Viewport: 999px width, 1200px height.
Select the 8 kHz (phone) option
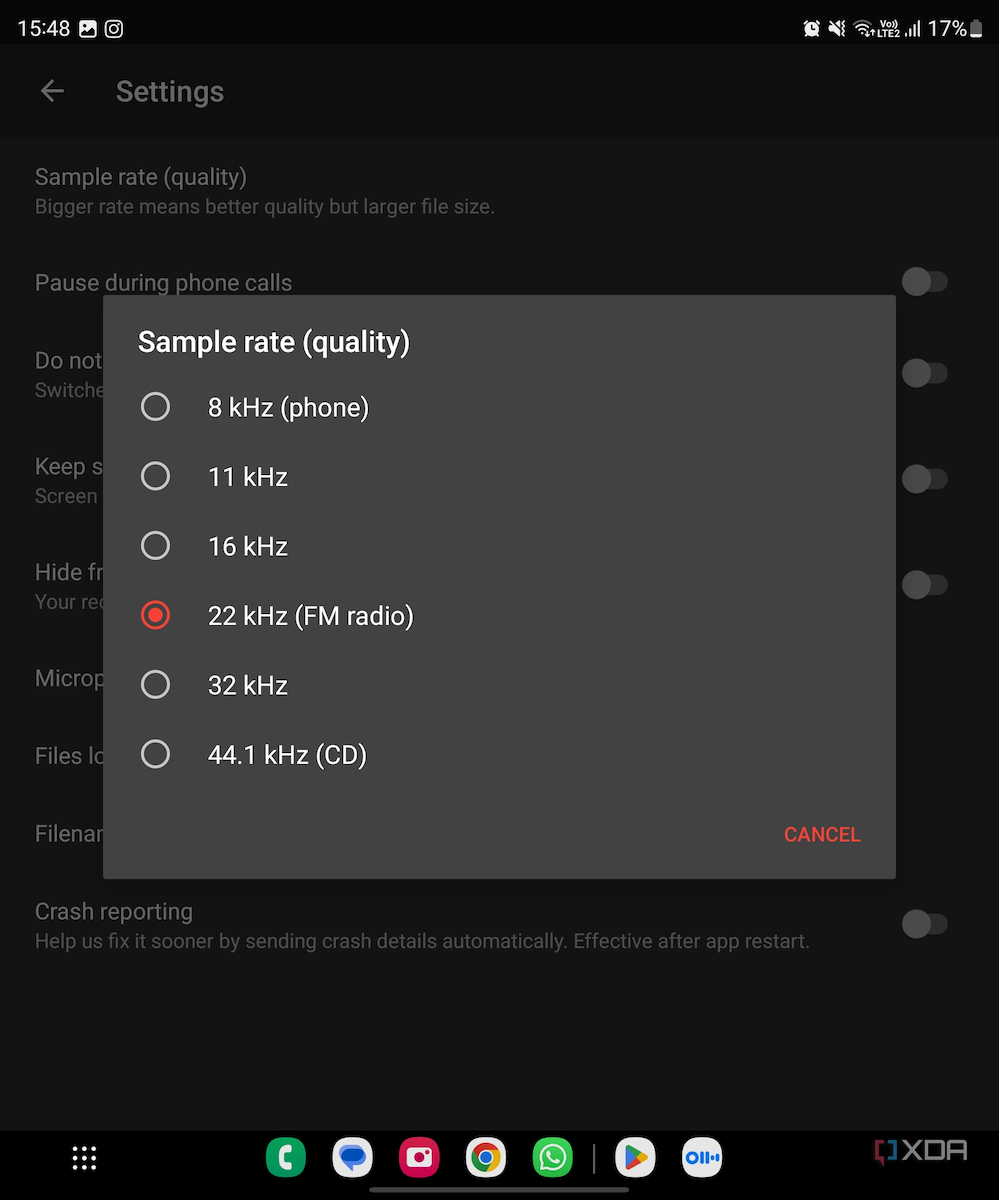156,407
